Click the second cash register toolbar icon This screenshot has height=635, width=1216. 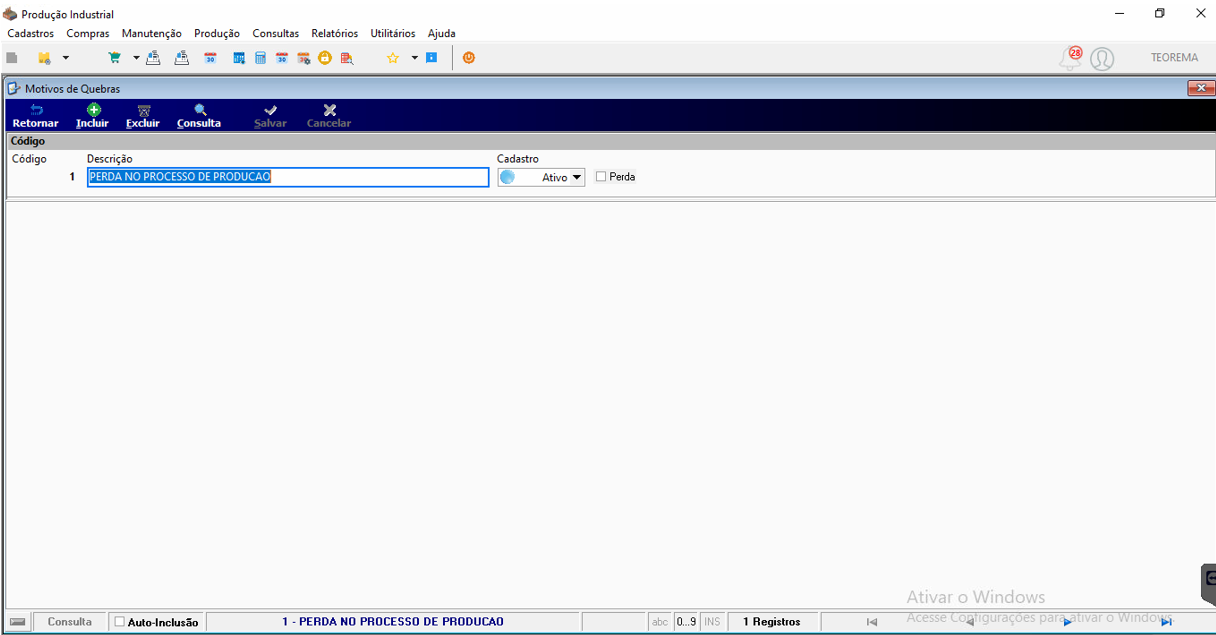coord(181,58)
